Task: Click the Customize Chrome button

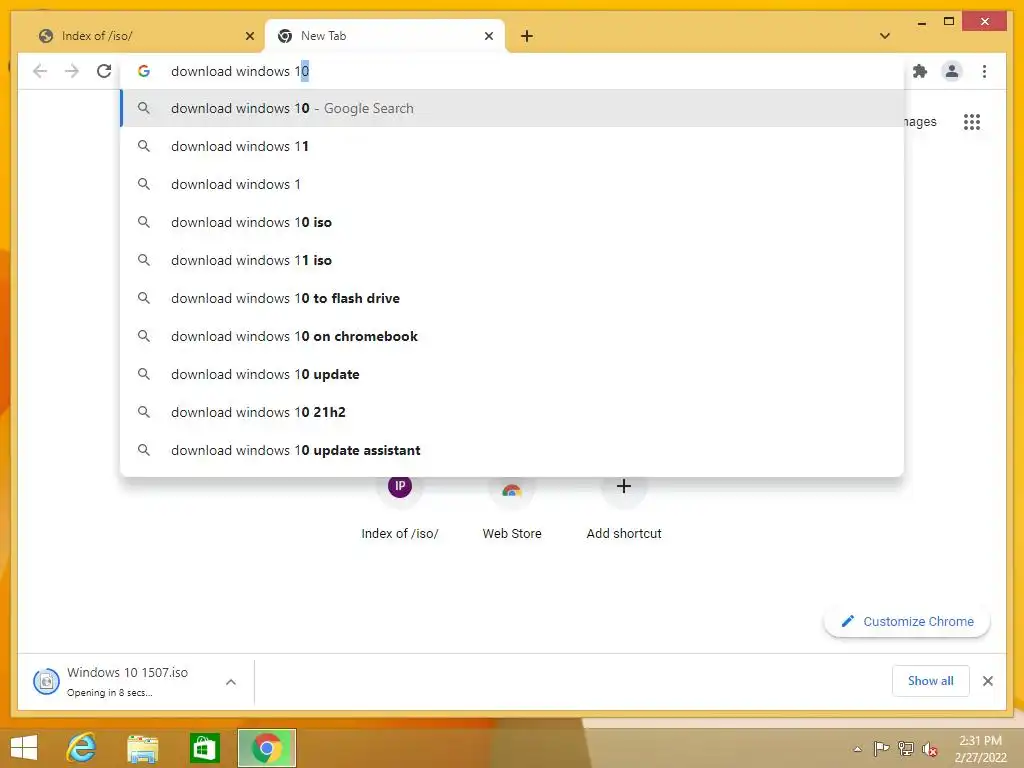Action: click(907, 622)
